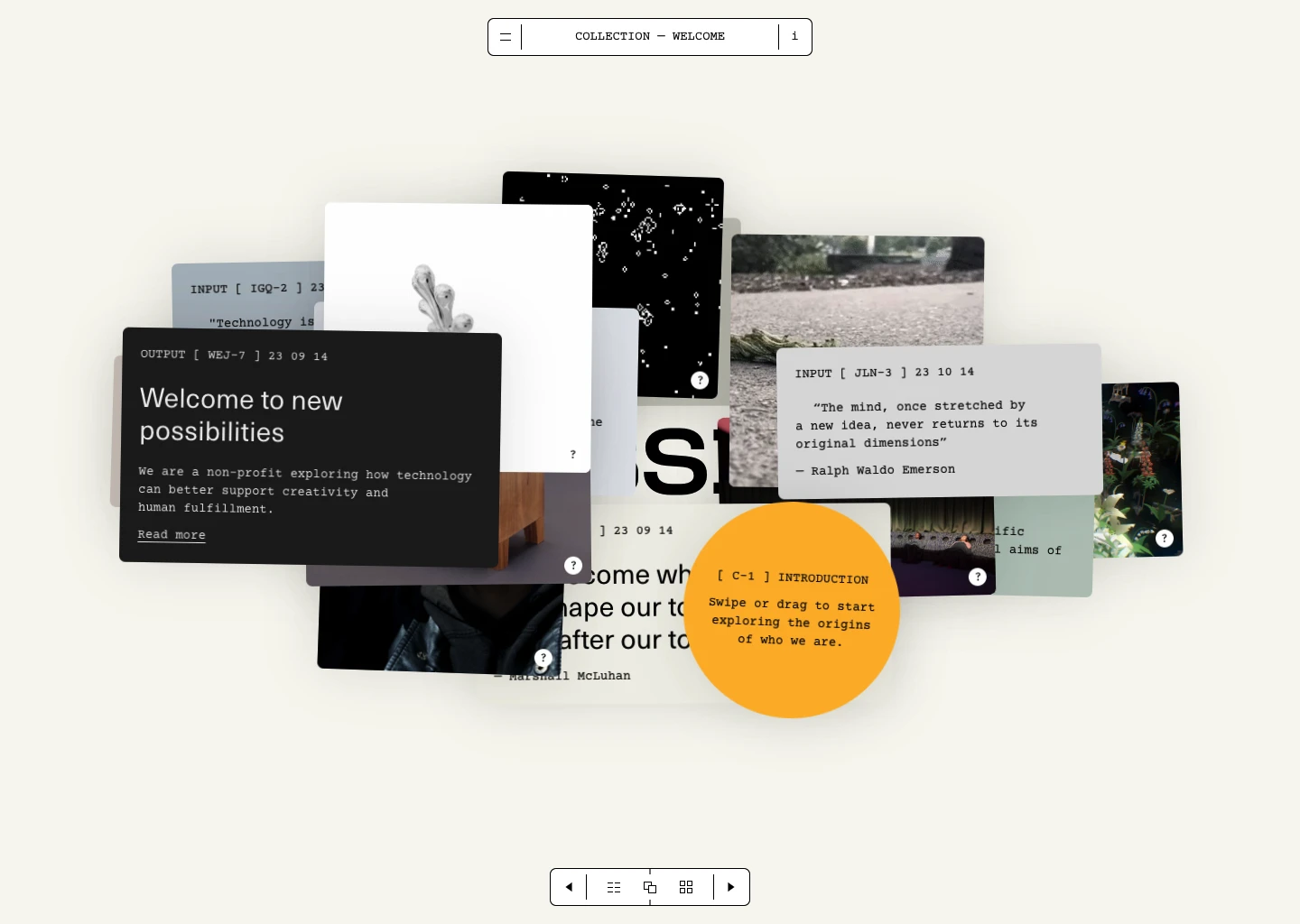Click the info 'i' icon in top bar

pyautogui.click(x=794, y=37)
